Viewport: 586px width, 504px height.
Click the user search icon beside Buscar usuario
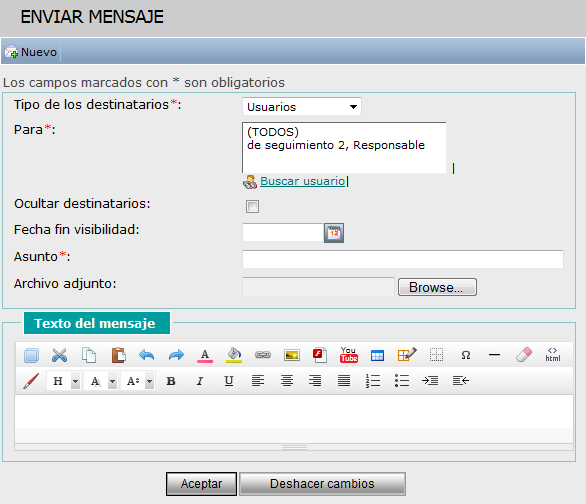coord(250,182)
